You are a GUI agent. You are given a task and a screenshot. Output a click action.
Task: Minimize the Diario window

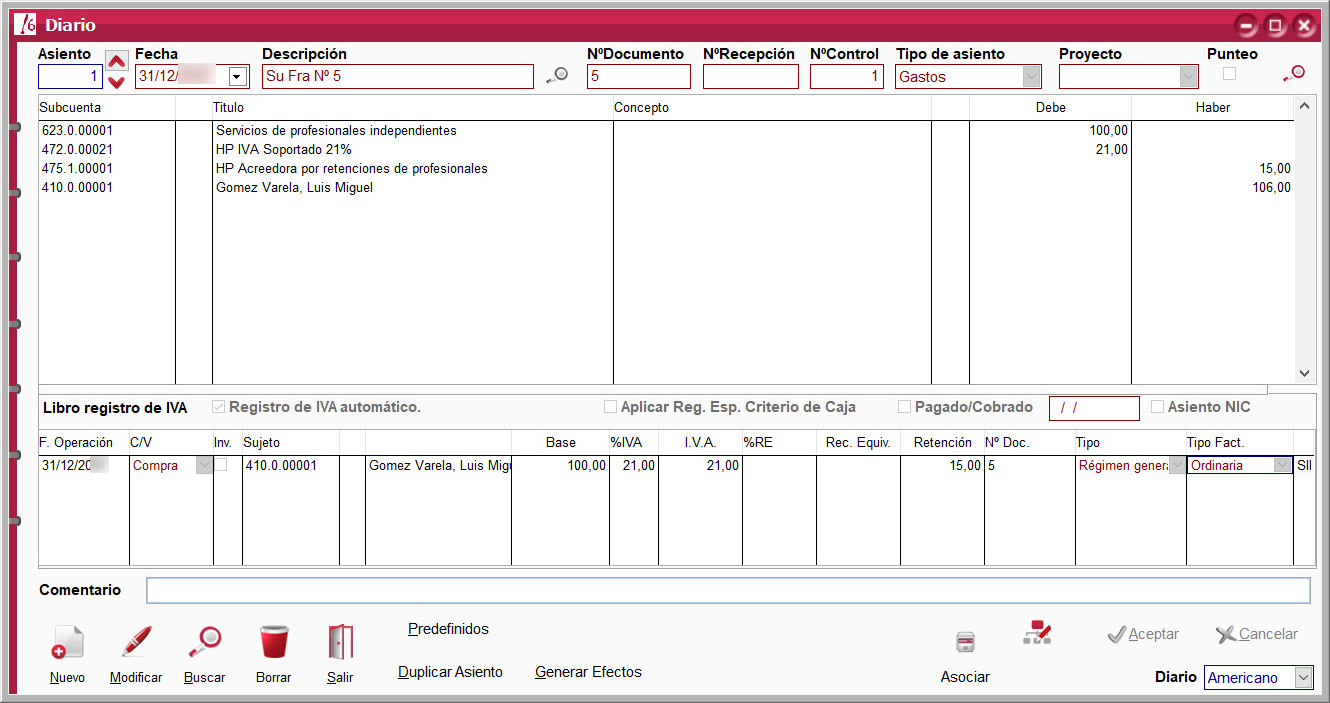pos(1246,26)
